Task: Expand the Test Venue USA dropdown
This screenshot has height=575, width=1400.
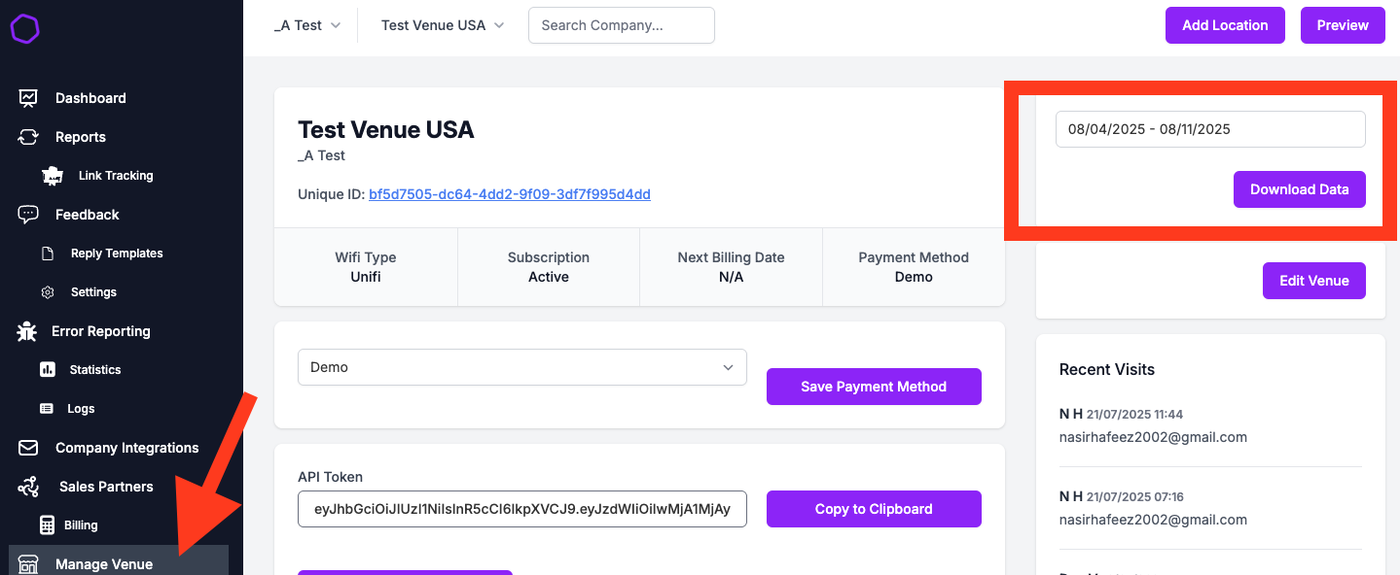Action: pos(442,25)
